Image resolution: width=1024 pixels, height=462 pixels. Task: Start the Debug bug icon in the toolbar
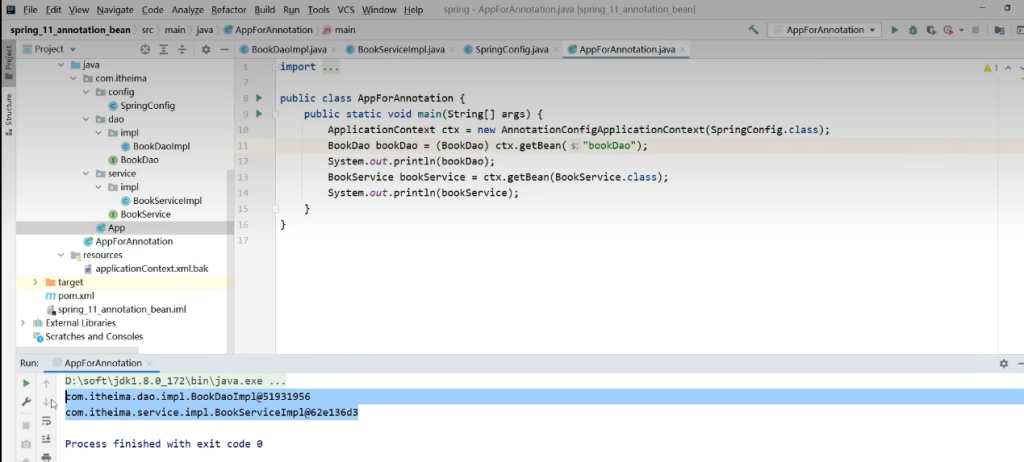pos(913,30)
